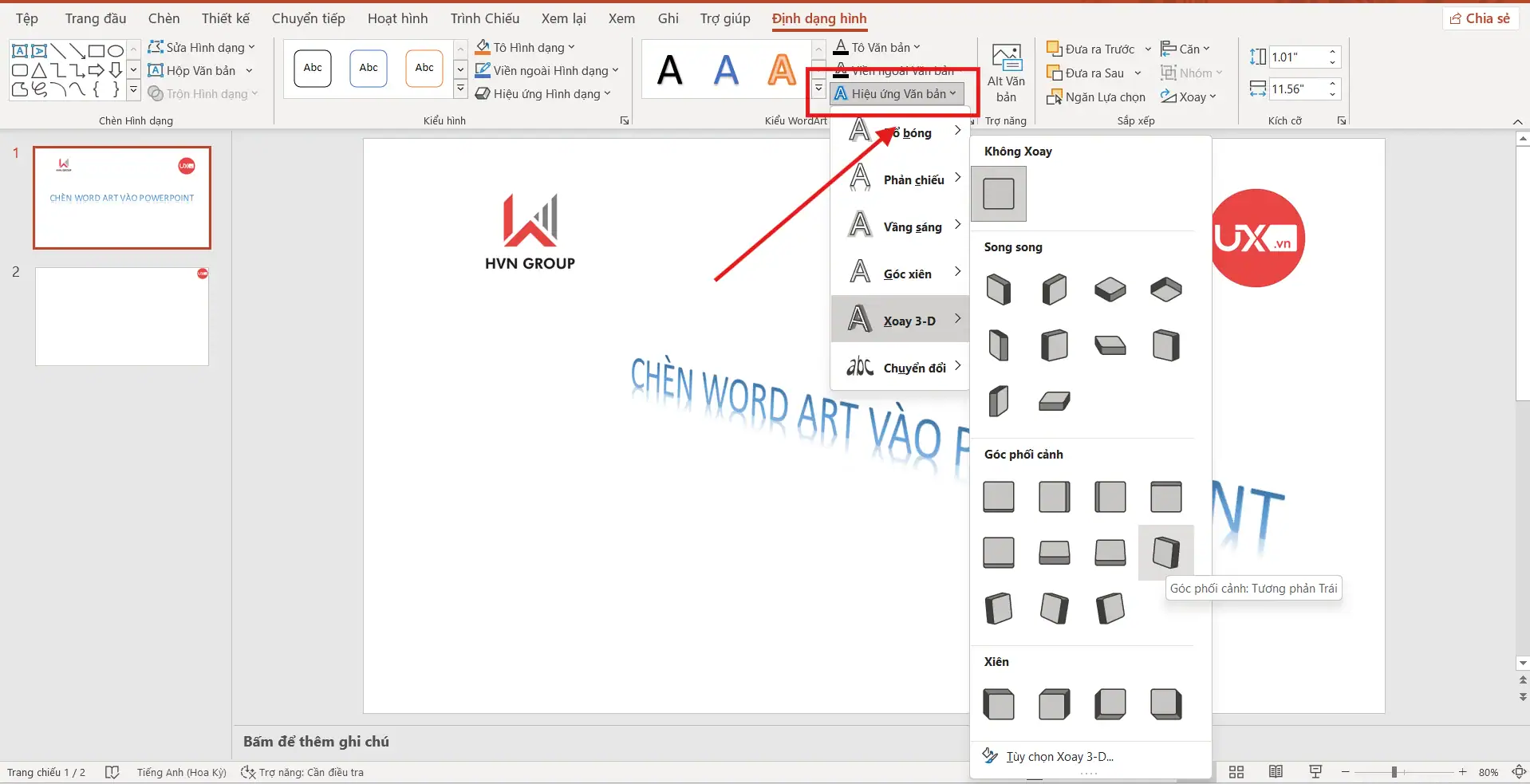Open the Phản chiếu reflection submenu
The height and width of the screenshot is (784, 1530).
pos(914,179)
